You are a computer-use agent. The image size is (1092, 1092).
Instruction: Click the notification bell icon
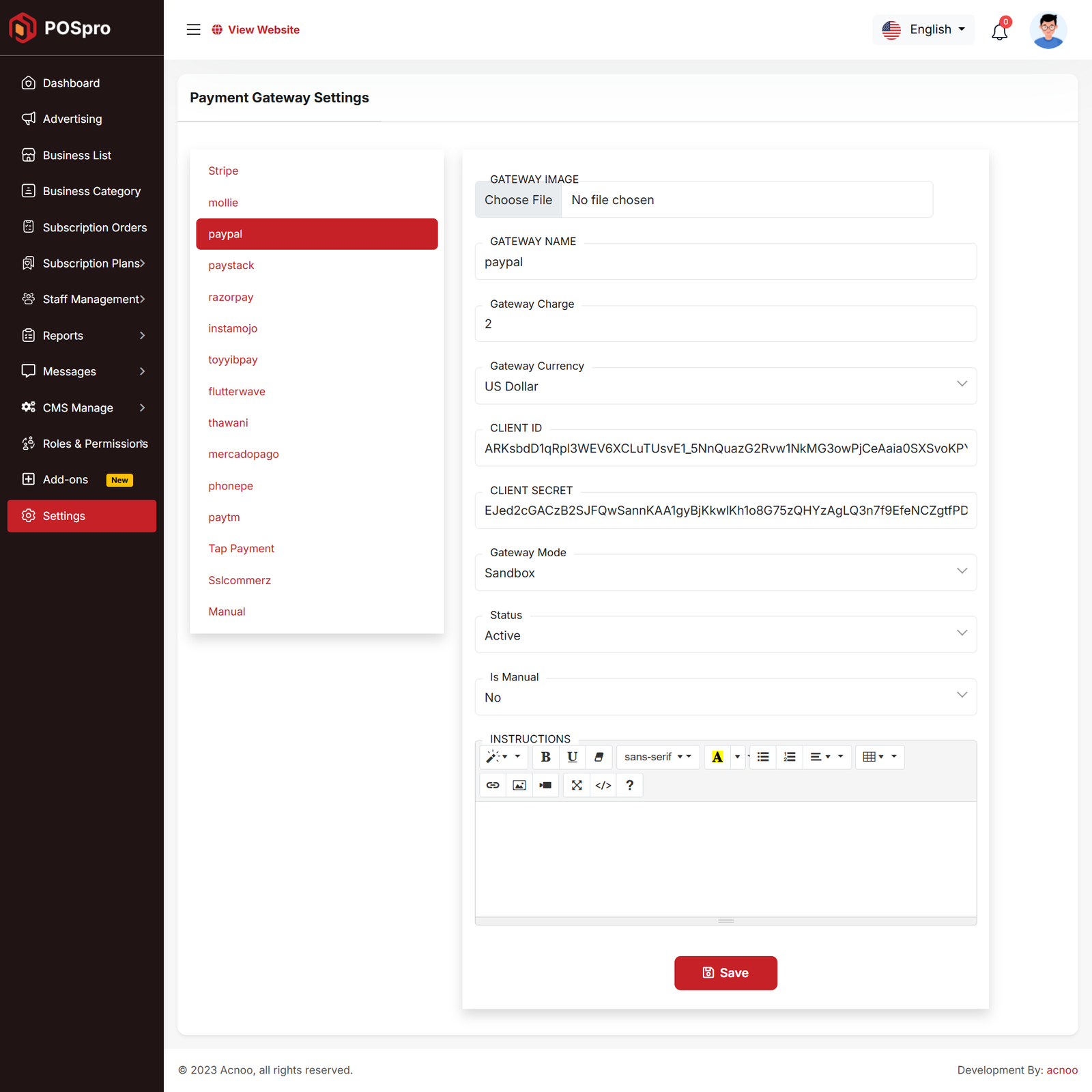point(999,31)
